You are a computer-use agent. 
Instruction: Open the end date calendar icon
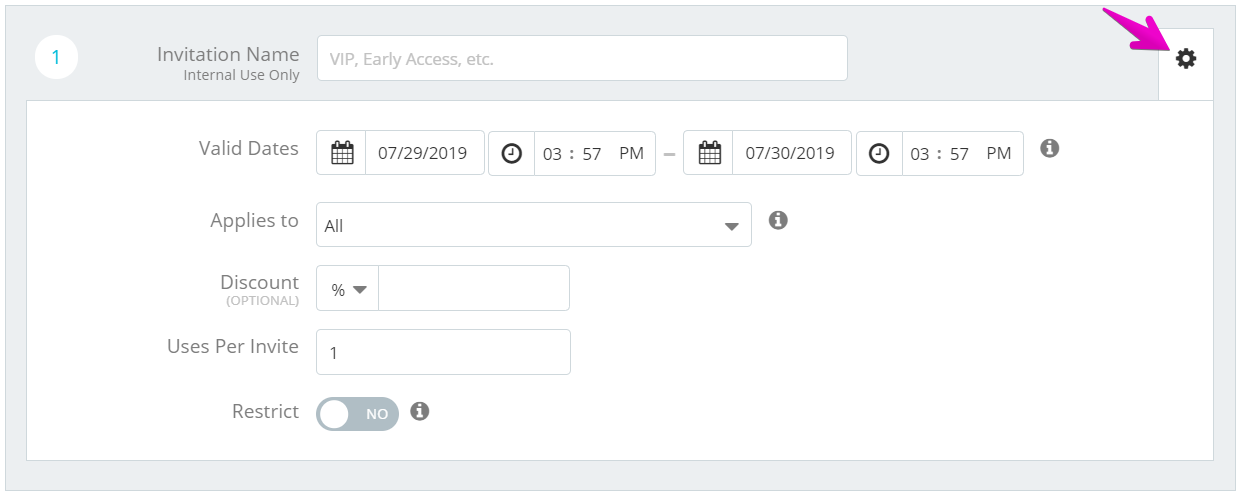tap(709, 153)
